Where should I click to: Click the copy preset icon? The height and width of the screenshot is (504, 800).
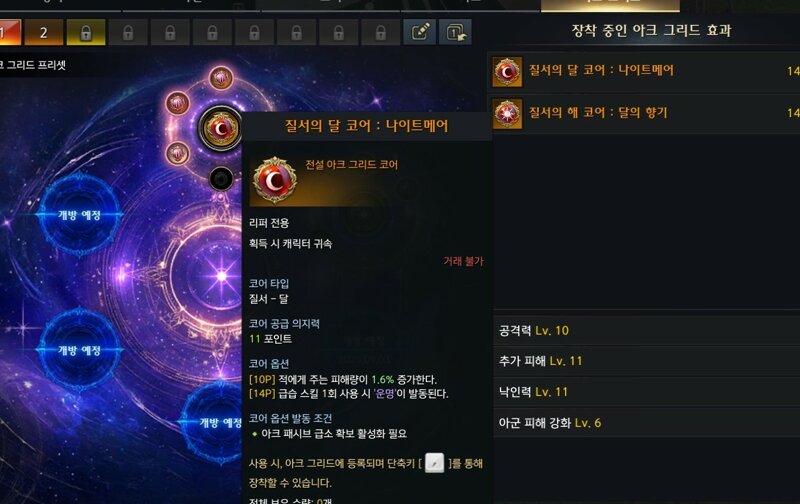[x=456, y=32]
